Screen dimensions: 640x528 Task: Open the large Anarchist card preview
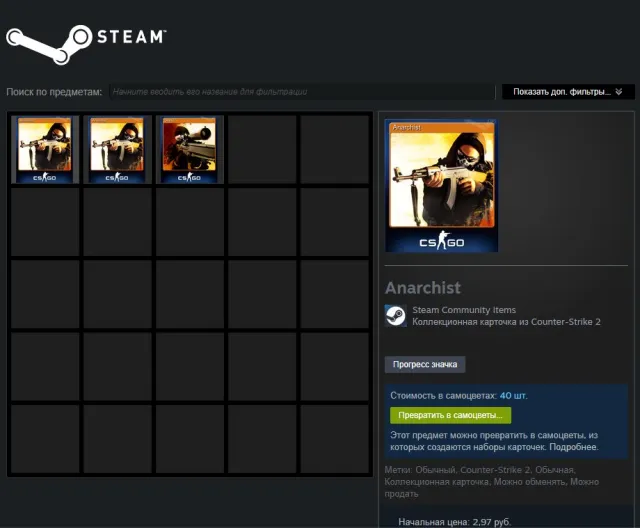[441, 186]
